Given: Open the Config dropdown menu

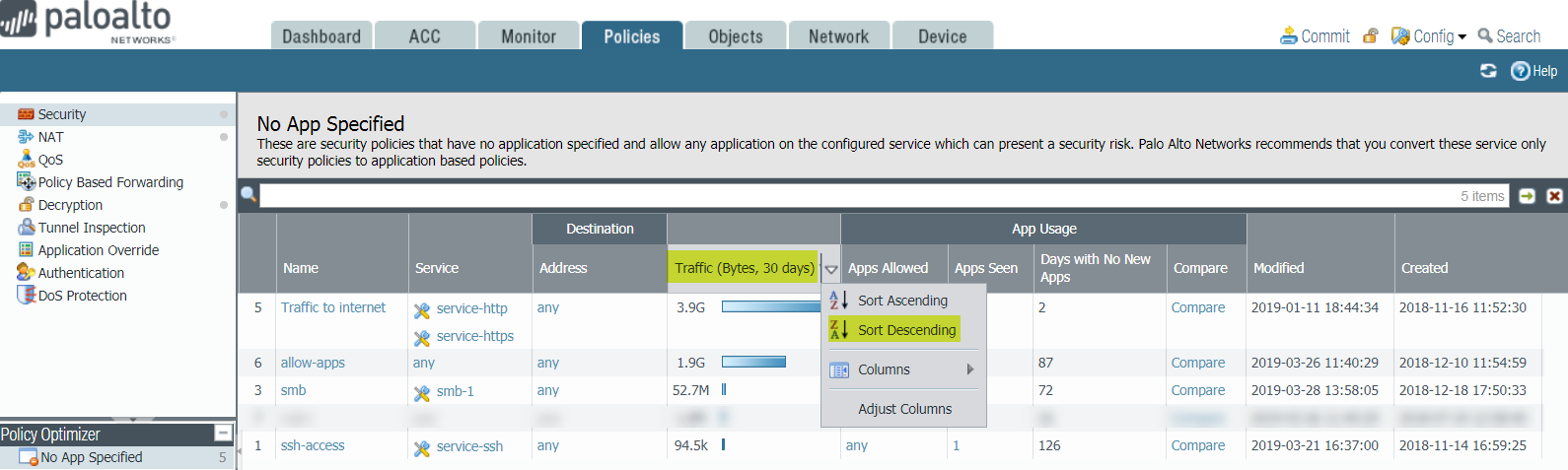Looking at the screenshot, I should [x=1428, y=36].
